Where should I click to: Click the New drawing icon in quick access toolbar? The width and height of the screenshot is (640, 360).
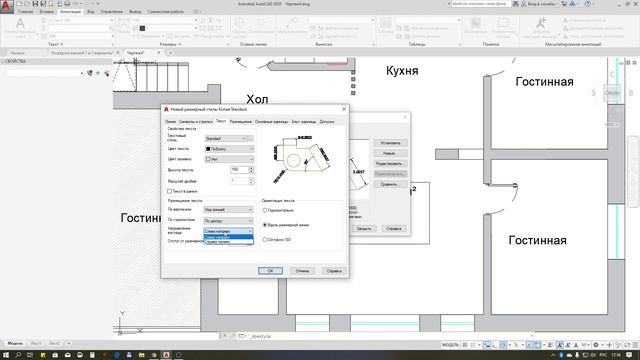click(x=19, y=4)
